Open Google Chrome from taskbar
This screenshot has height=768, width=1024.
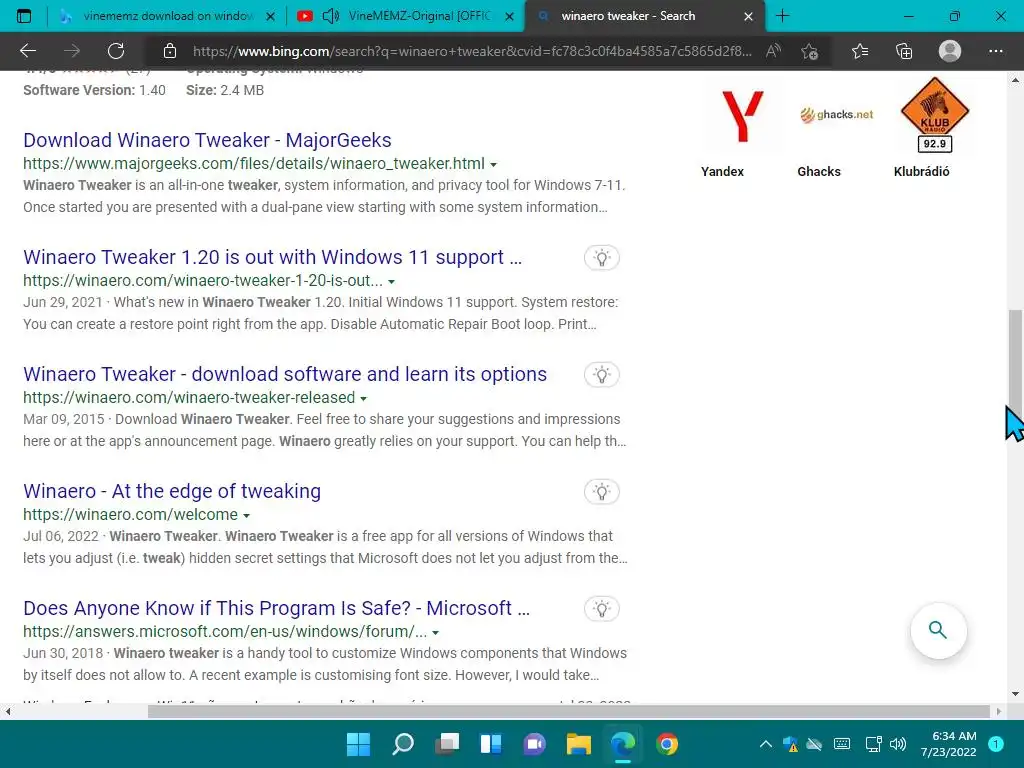(x=667, y=744)
